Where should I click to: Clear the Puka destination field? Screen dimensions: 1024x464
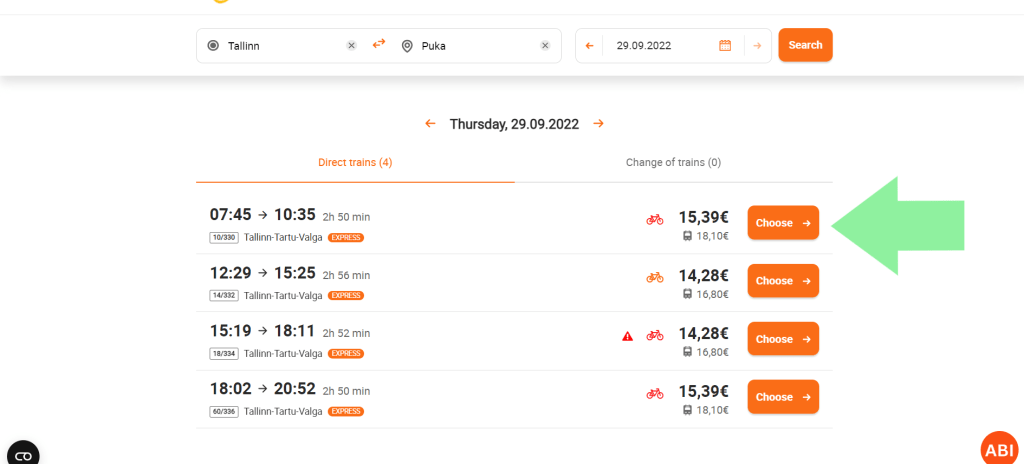(x=545, y=45)
